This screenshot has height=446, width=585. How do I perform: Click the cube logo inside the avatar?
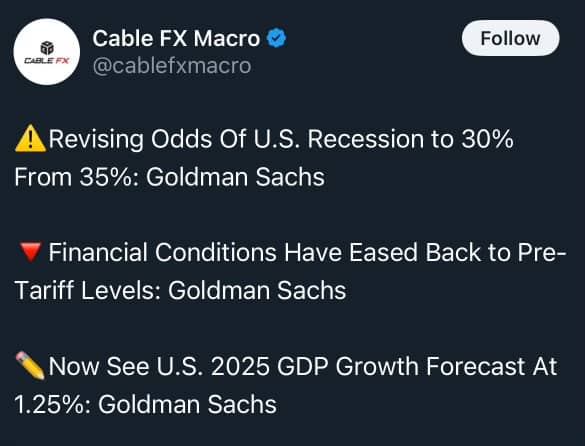(47, 48)
